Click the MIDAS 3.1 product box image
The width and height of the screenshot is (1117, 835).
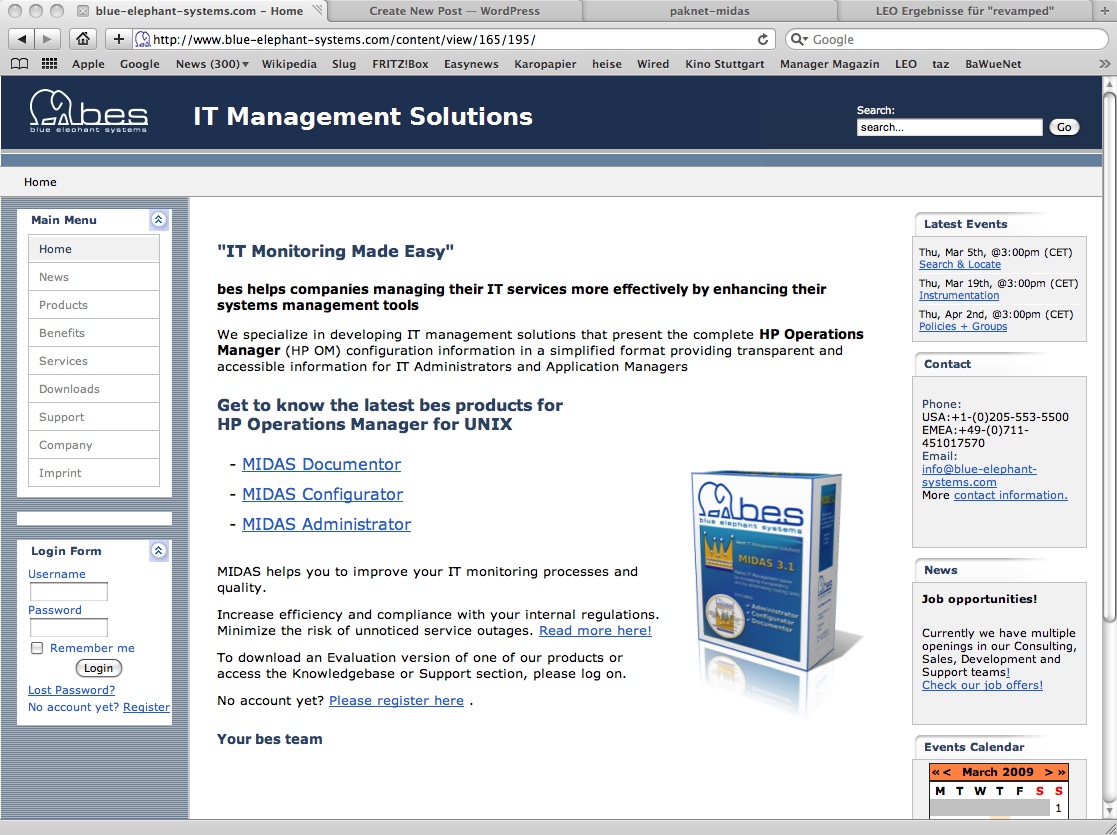[x=769, y=570]
